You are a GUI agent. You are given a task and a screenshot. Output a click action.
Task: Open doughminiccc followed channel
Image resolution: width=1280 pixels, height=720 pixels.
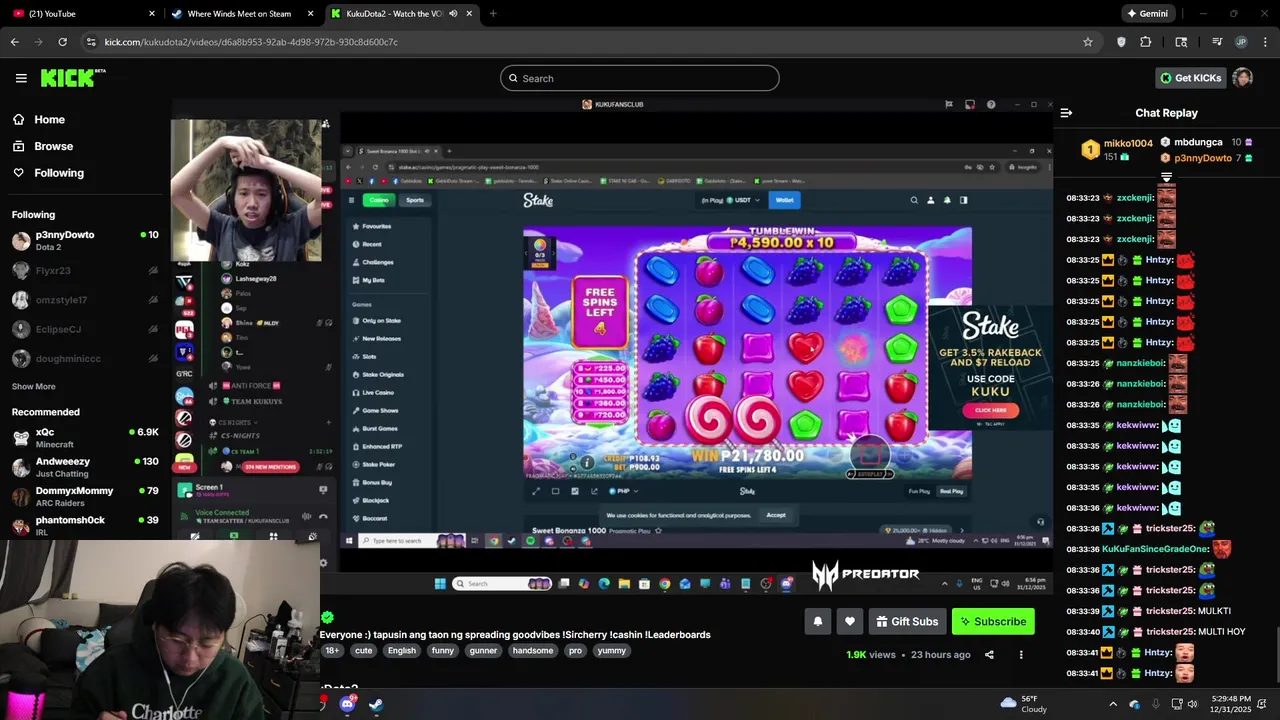click(85, 359)
